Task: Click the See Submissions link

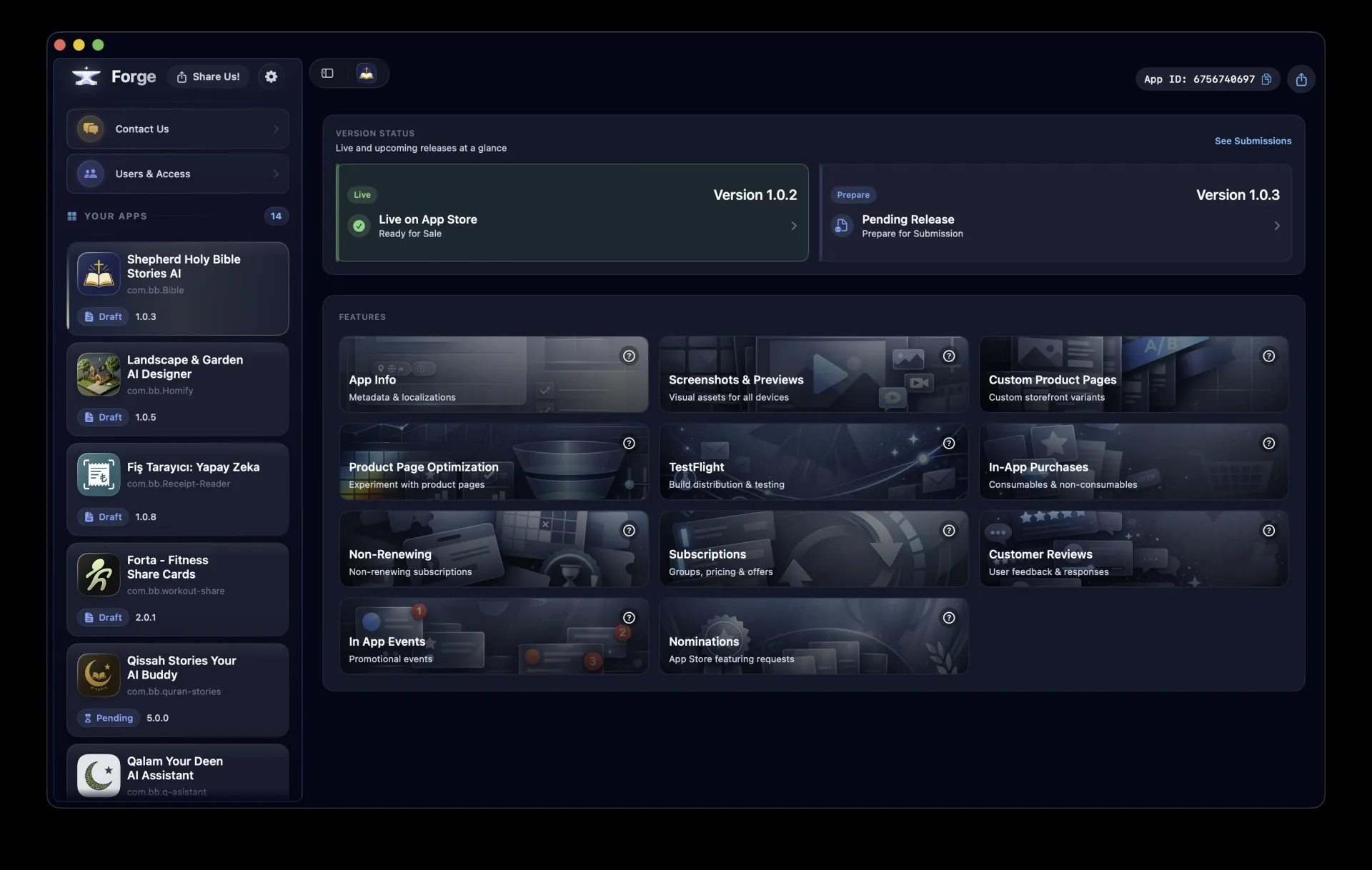Action: 1253,141
